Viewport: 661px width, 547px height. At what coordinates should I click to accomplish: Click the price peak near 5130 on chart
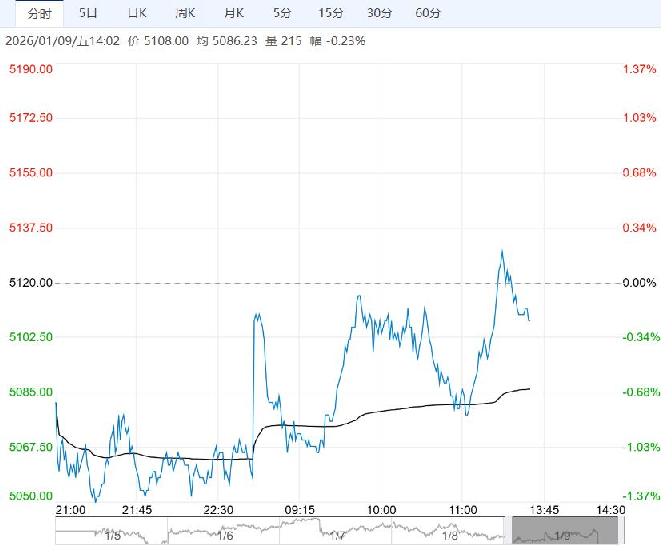coord(501,251)
